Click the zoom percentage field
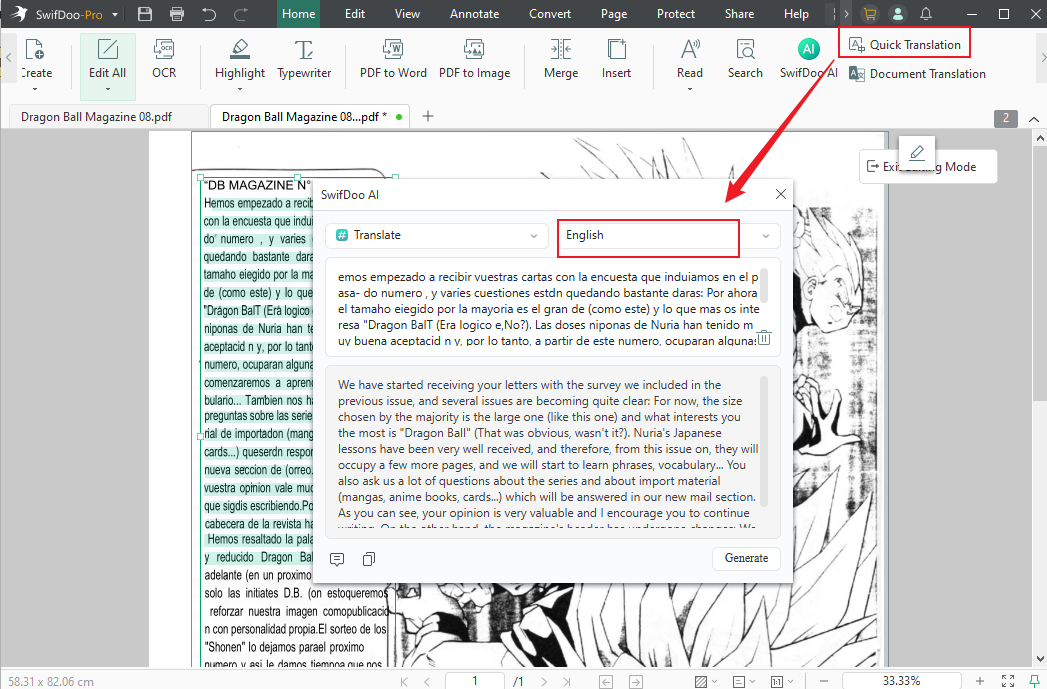The width and height of the screenshot is (1047, 689). pos(901,680)
